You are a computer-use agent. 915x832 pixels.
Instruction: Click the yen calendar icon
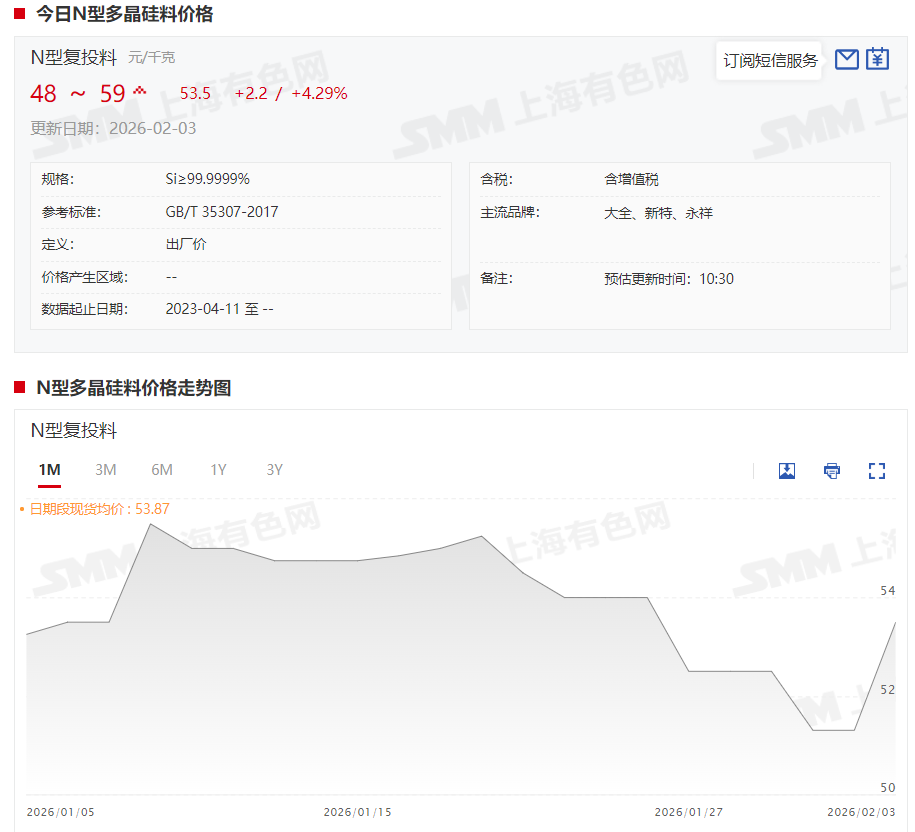pyautogui.click(x=877, y=59)
